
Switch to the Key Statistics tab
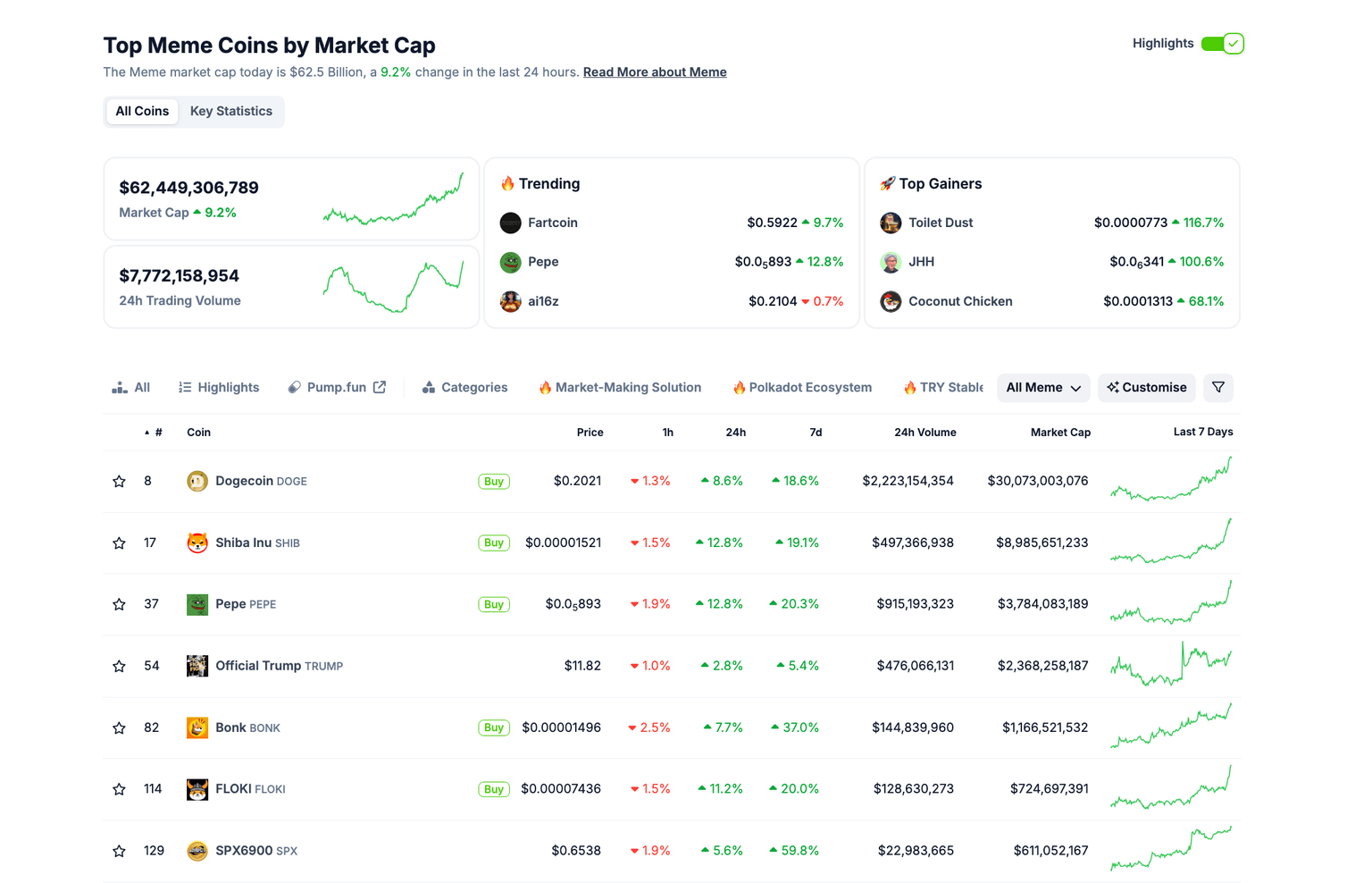point(231,111)
